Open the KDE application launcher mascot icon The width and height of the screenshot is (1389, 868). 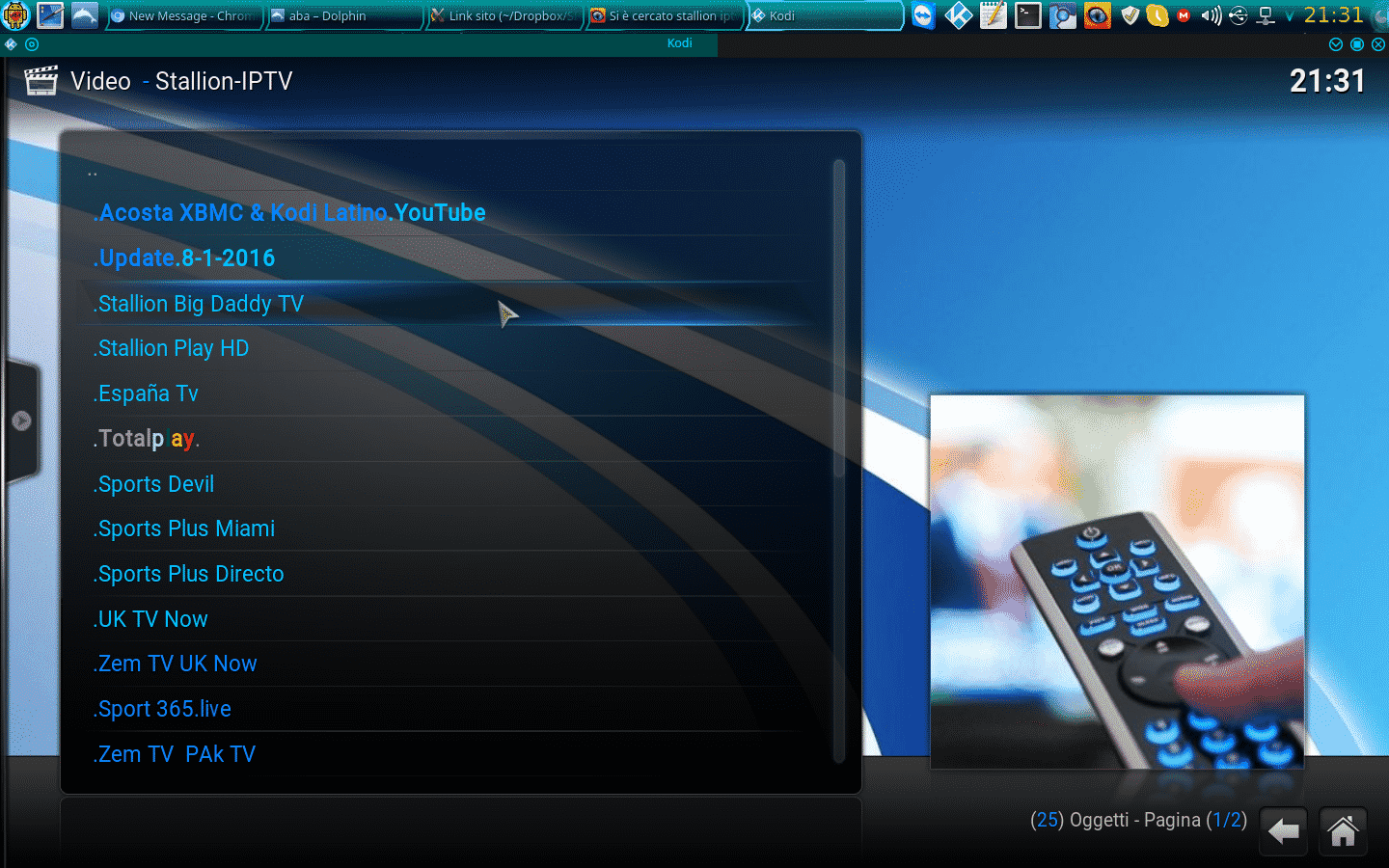(15, 15)
